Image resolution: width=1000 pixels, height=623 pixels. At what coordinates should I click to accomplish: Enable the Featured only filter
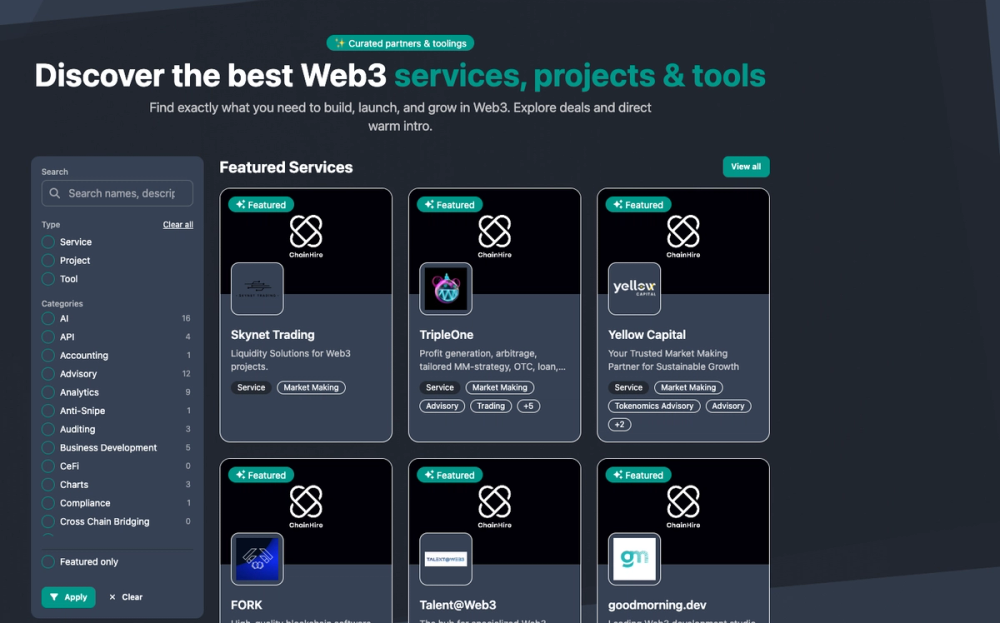click(x=48, y=562)
